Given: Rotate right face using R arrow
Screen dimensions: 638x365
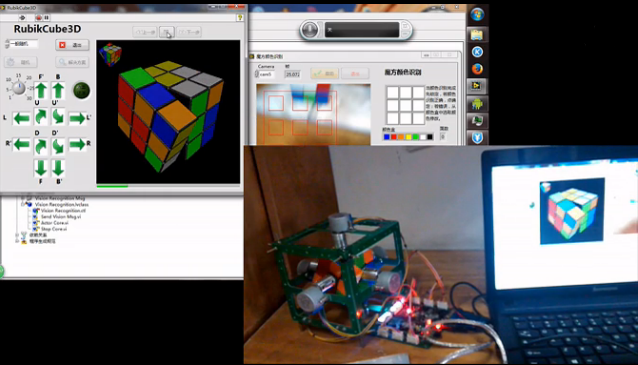Looking at the screenshot, I should pos(77,144).
